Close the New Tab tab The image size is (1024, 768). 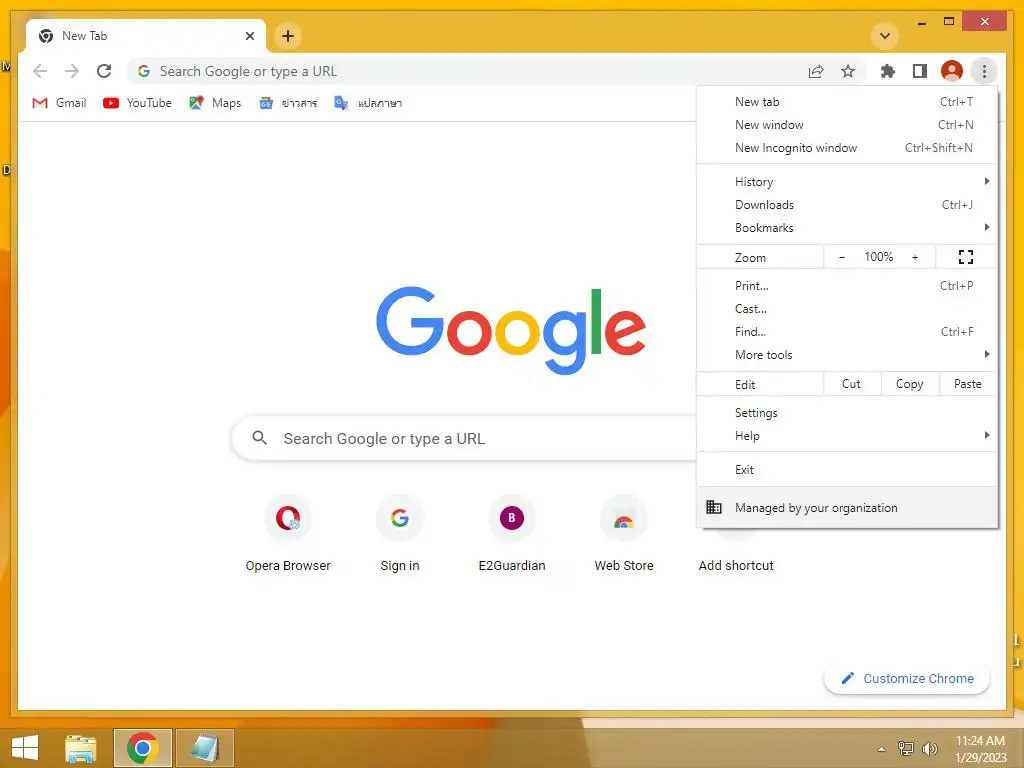tap(249, 36)
